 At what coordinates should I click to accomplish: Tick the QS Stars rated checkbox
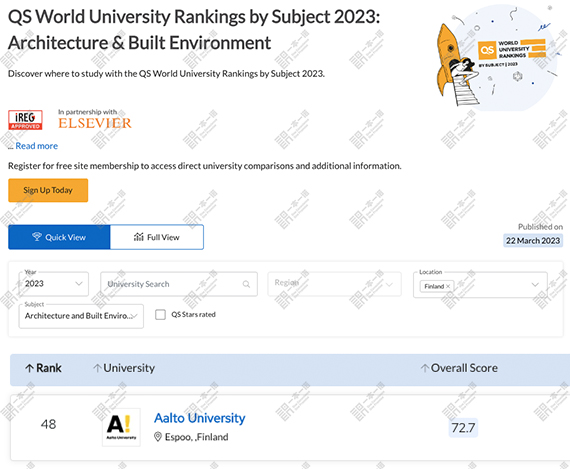[160, 314]
